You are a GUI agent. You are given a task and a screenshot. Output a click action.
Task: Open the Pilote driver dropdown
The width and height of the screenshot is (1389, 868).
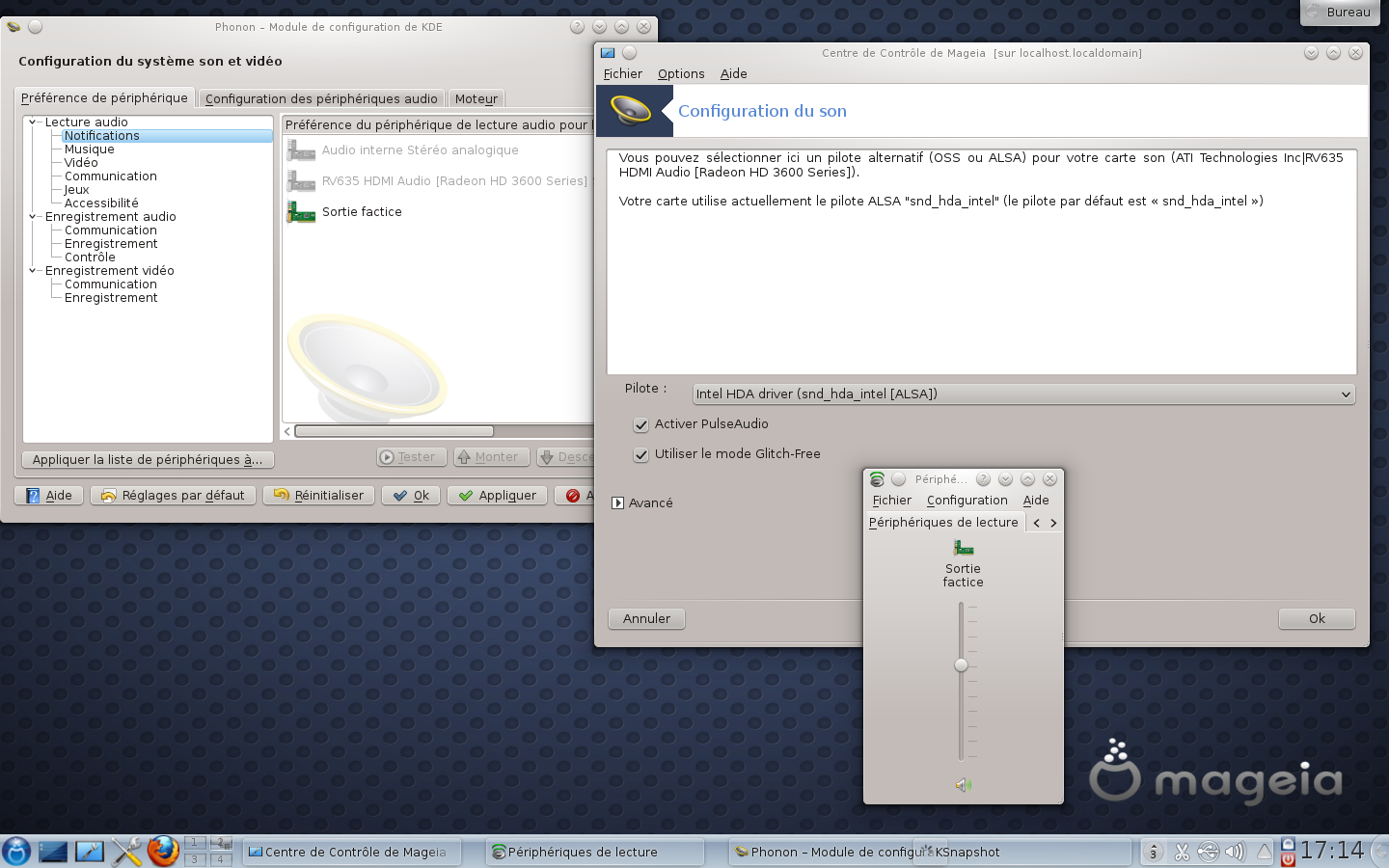click(1023, 393)
